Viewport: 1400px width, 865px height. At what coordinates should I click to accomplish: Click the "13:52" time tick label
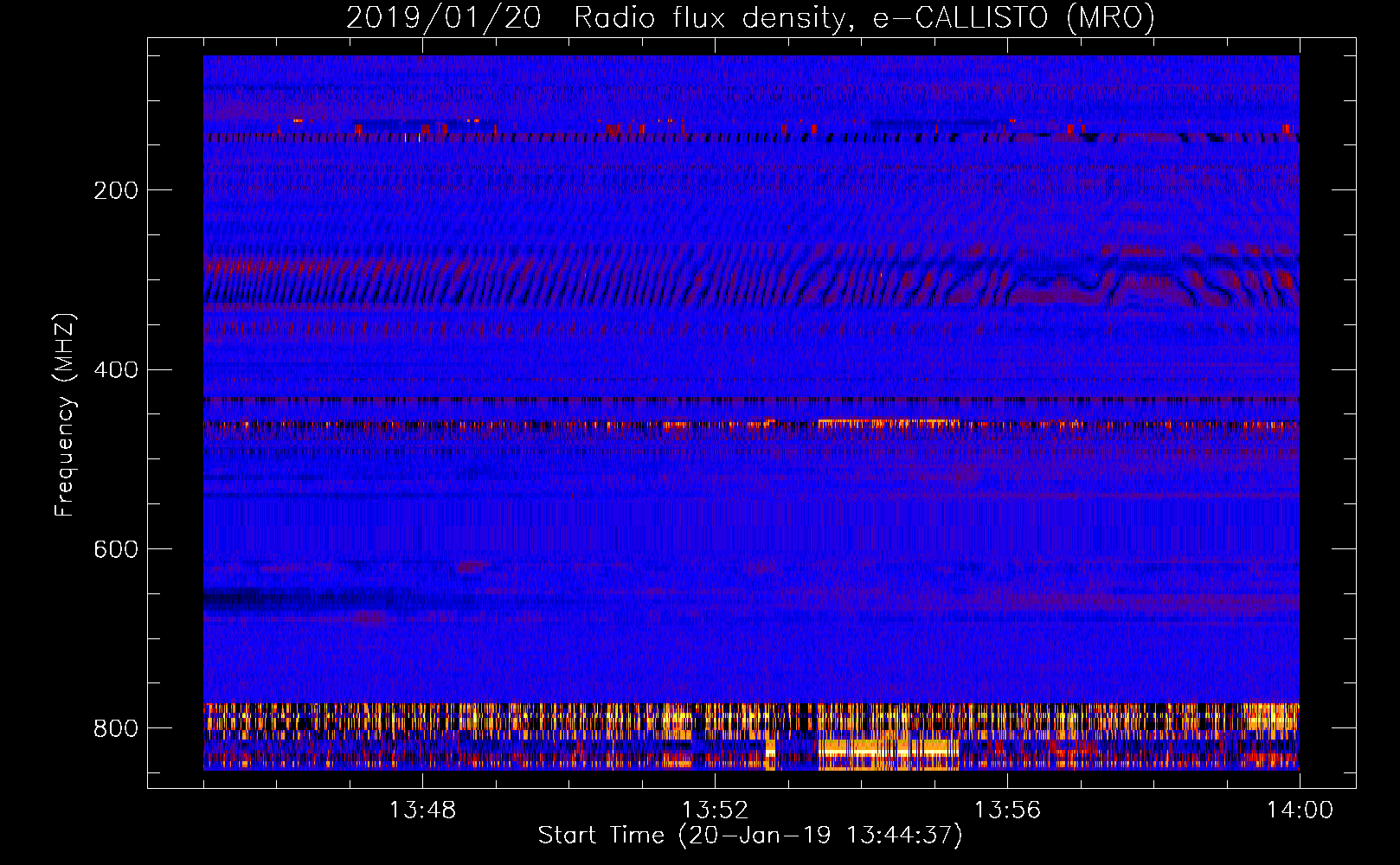[715, 811]
